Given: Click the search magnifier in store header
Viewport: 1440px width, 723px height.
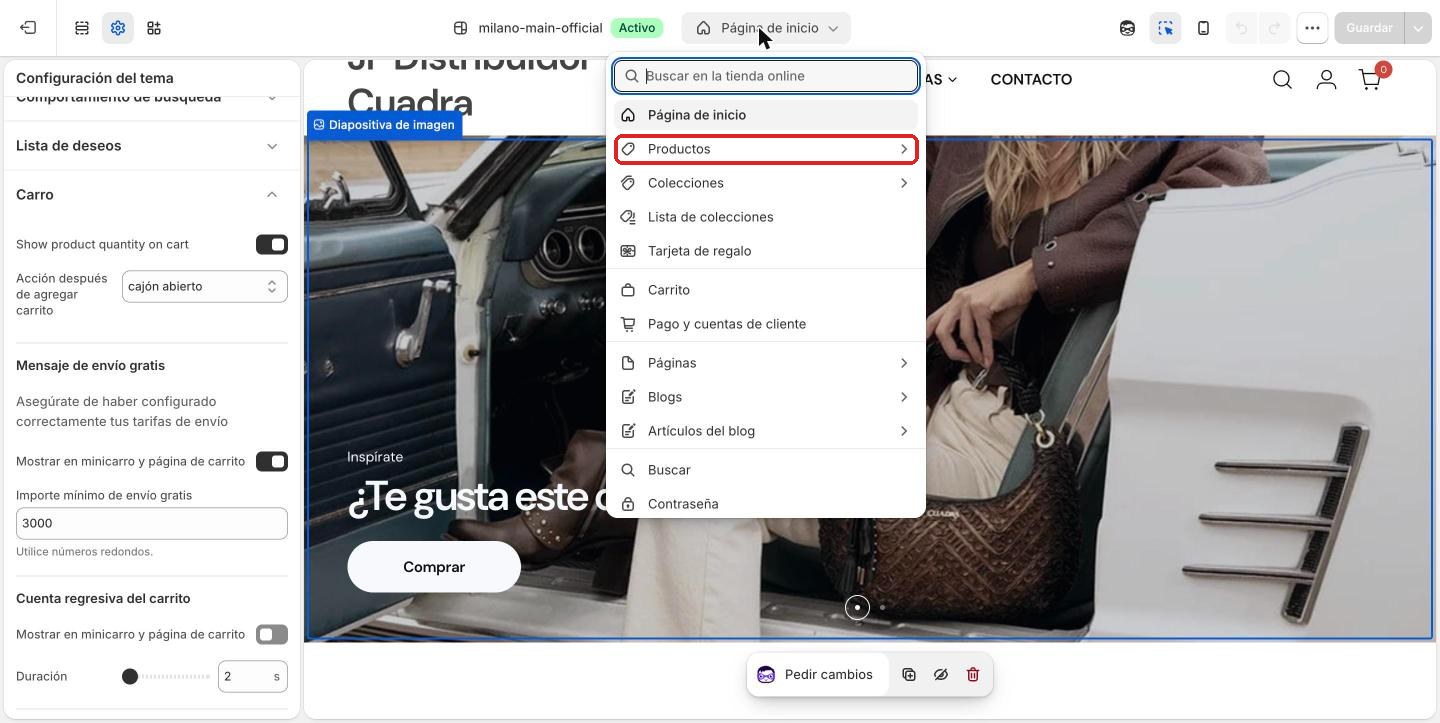Looking at the screenshot, I should tap(1282, 79).
